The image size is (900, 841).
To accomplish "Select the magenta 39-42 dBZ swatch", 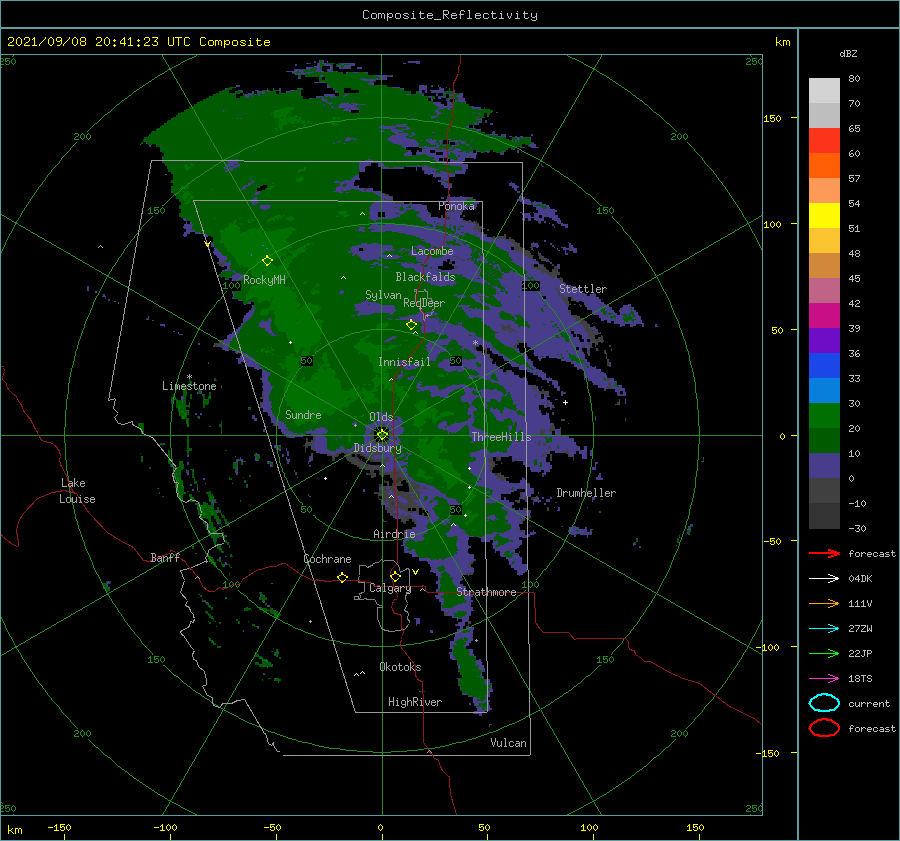I will click(x=824, y=316).
